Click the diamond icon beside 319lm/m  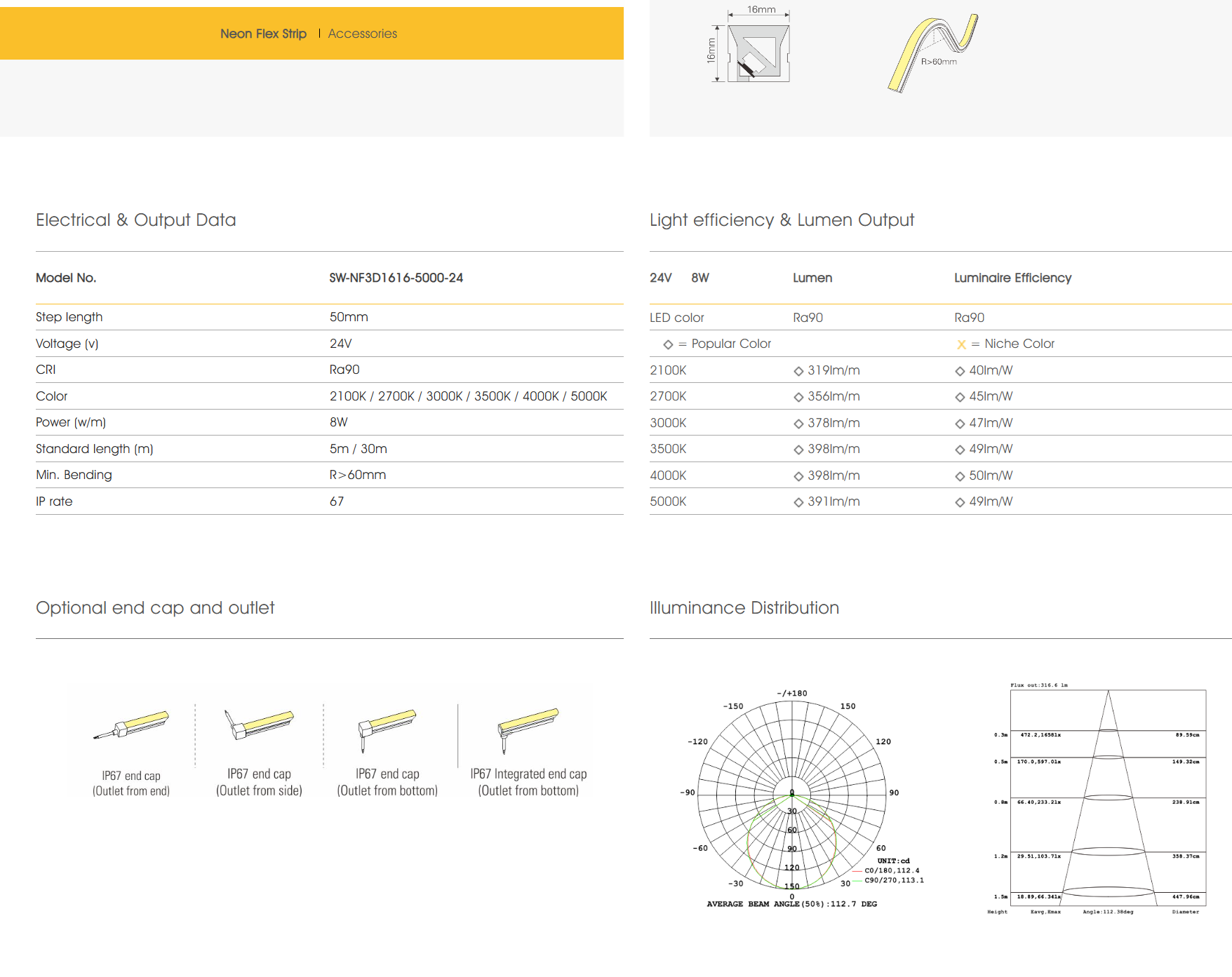click(x=798, y=371)
